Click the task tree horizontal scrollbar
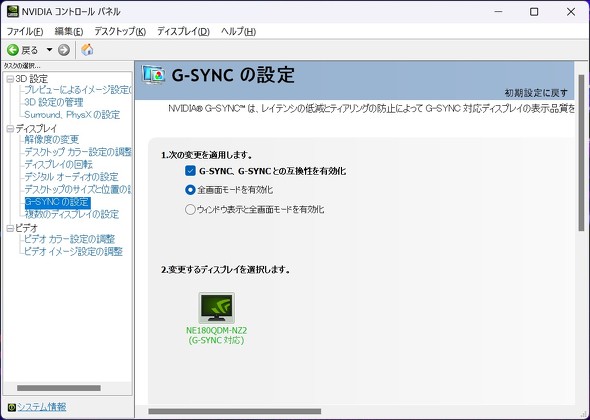 tap(59, 388)
